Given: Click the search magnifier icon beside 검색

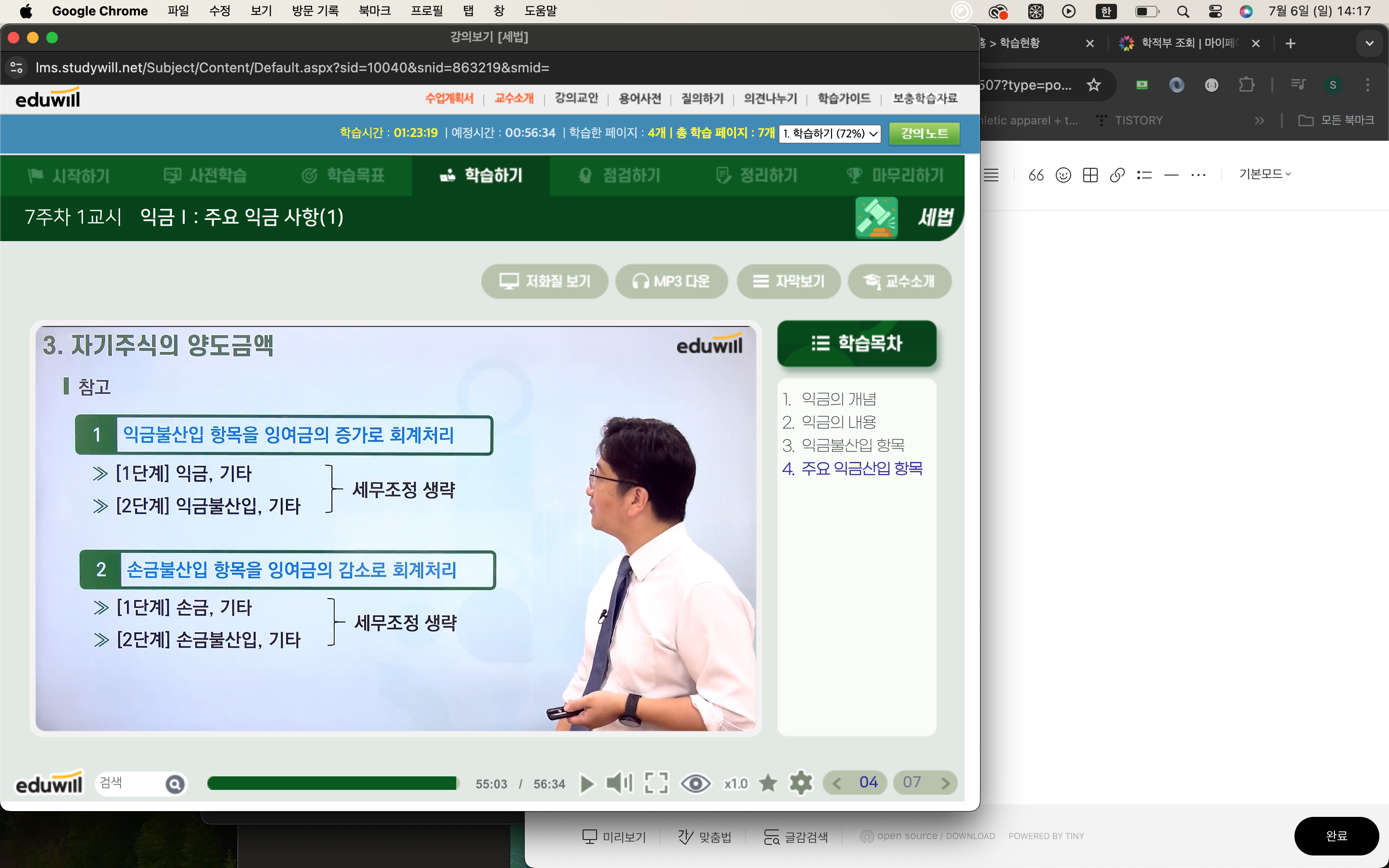Looking at the screenshot, I should click(x=175, y=784).
